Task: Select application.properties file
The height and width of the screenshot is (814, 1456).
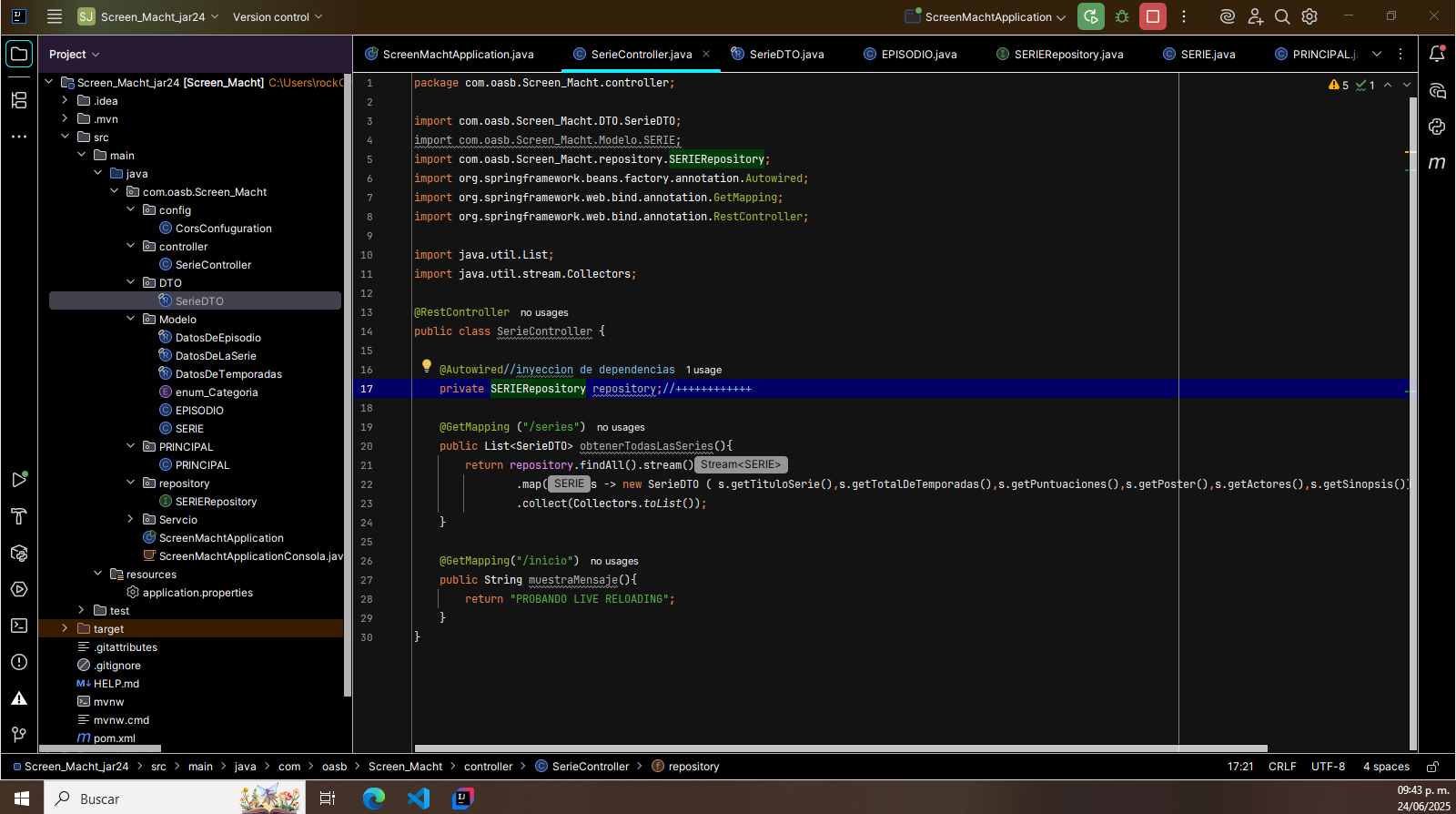Action: (197, 593)
